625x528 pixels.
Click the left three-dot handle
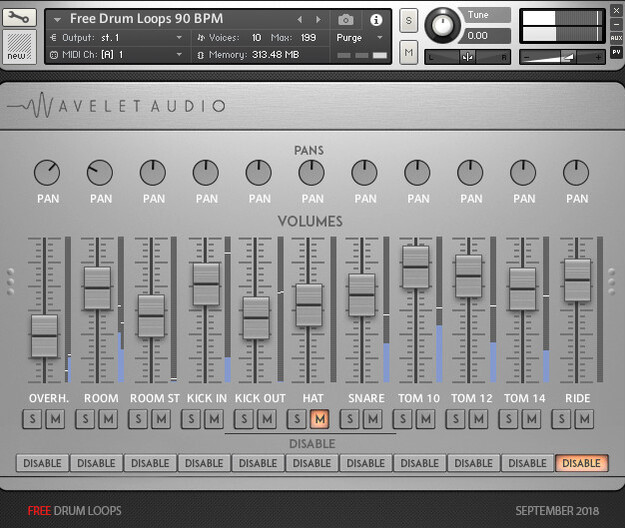tap(10, 282)
